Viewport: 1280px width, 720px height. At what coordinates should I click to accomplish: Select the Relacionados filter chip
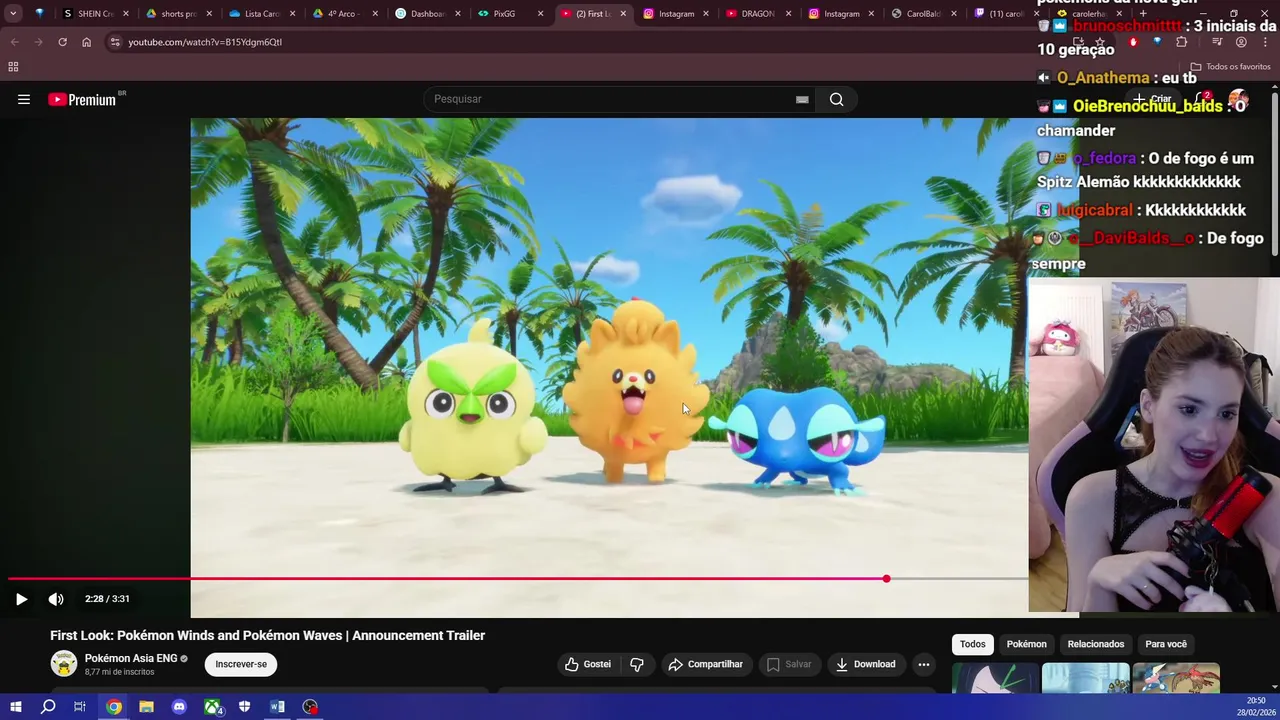(1096, 644)
